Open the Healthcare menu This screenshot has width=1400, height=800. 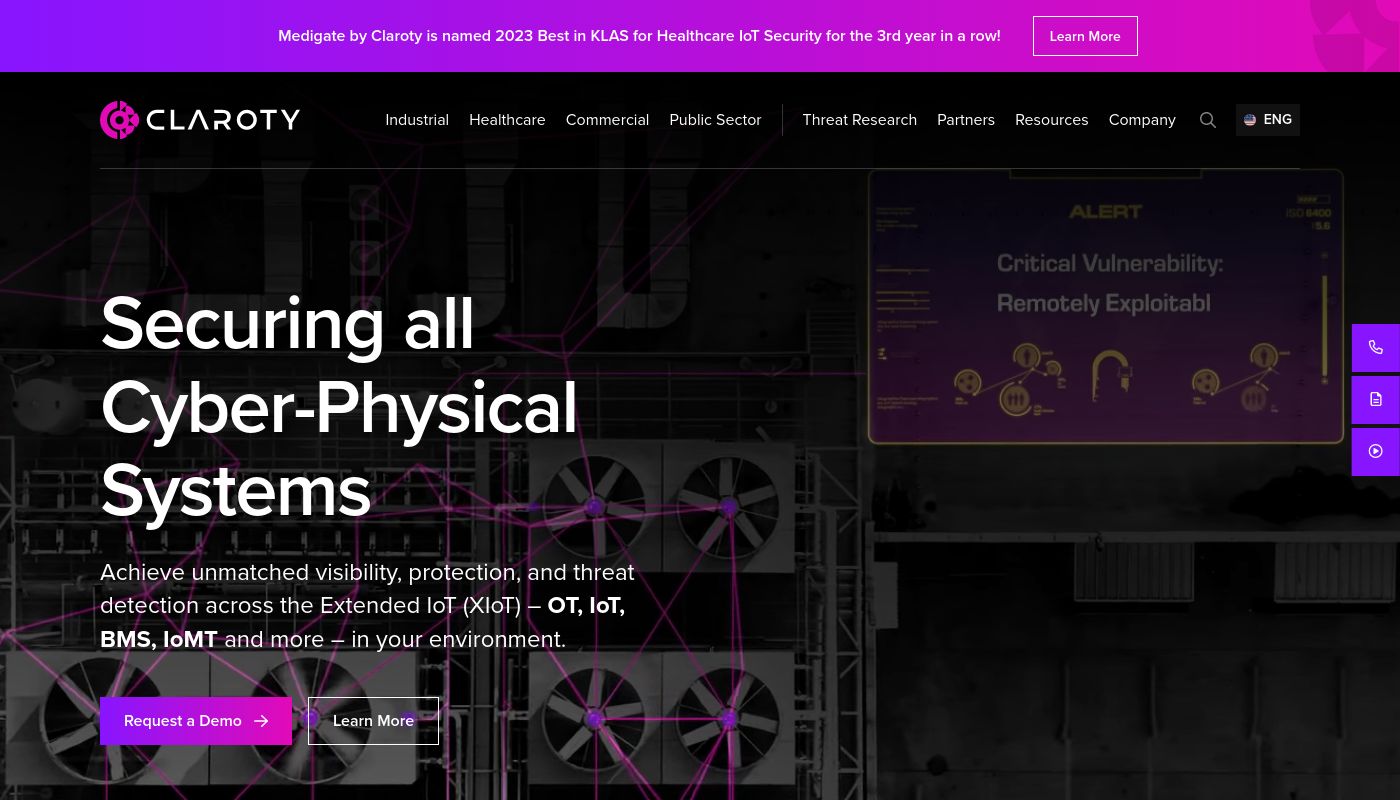point(507,120)
